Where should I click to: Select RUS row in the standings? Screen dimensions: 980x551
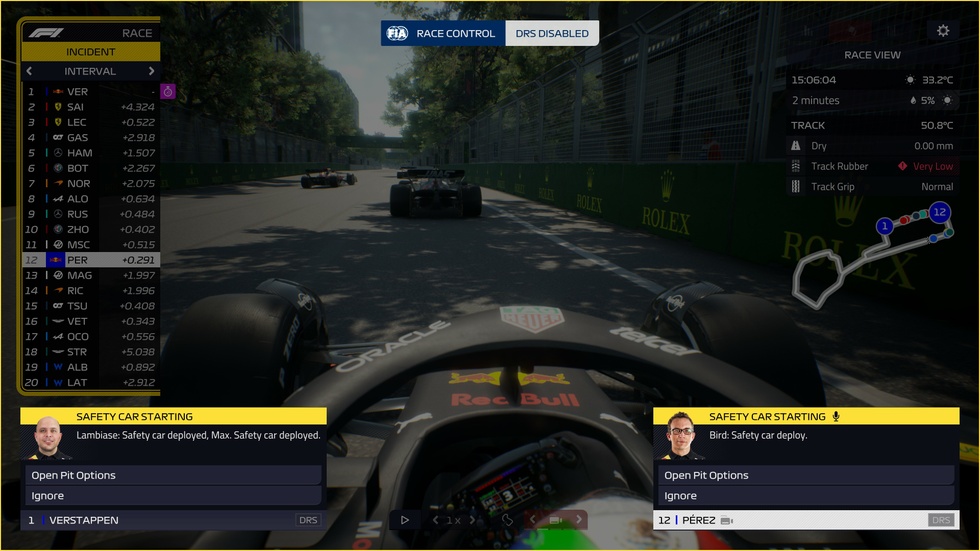[91, 214]
